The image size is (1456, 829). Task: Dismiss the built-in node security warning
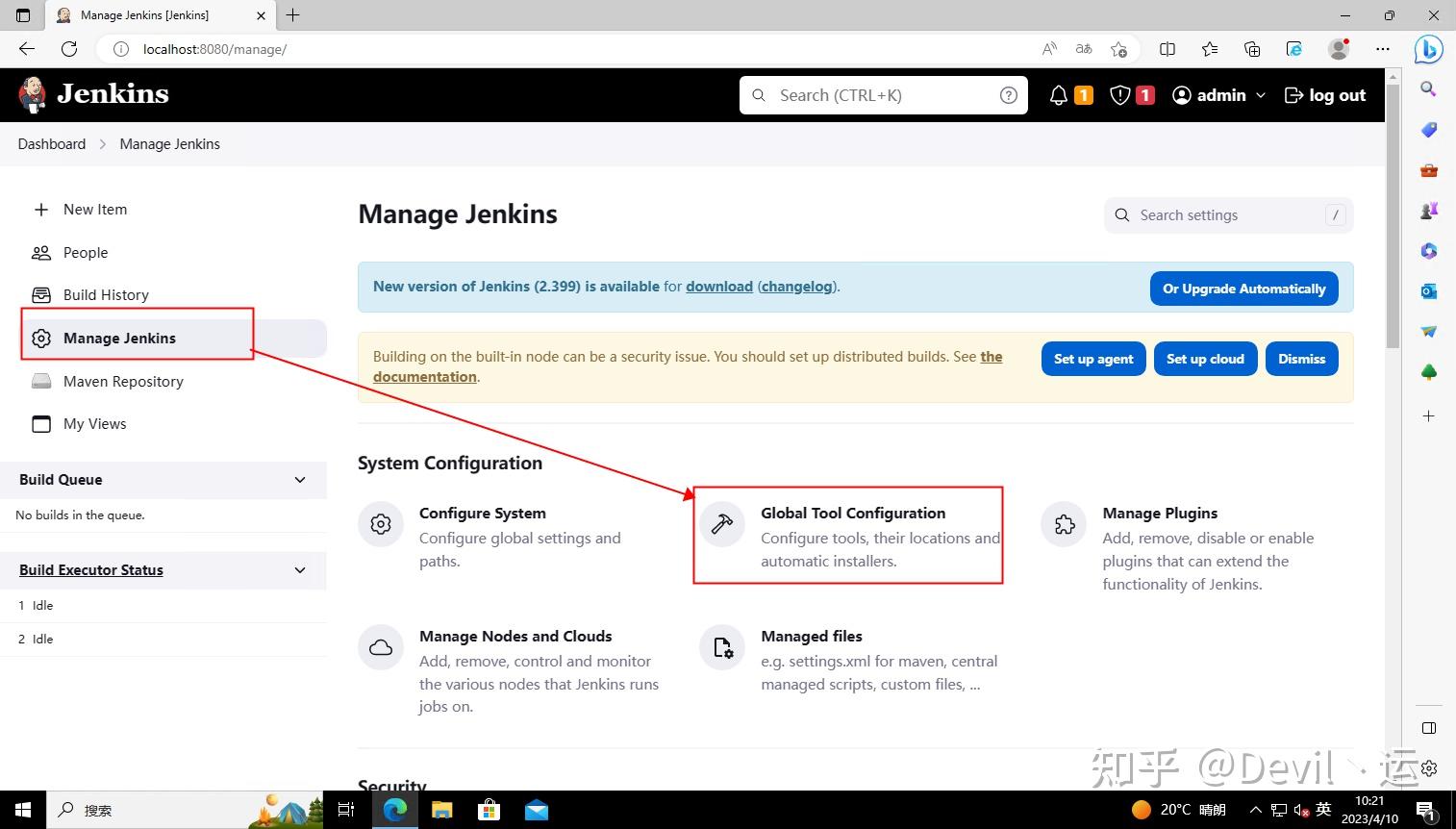coord(1302,359)
